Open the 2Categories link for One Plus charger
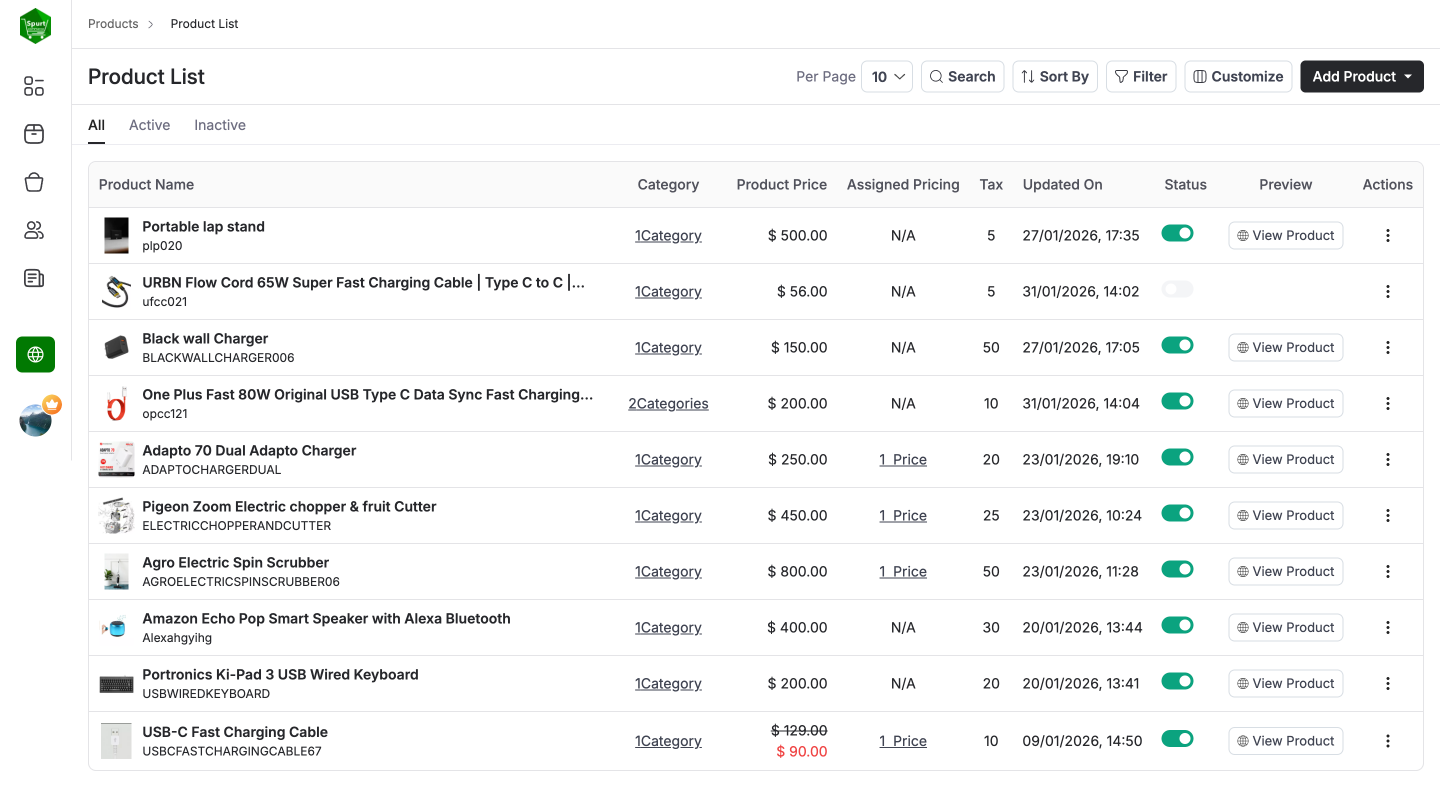This screenshot has height=810, width=1440. (x=668, y=403)
